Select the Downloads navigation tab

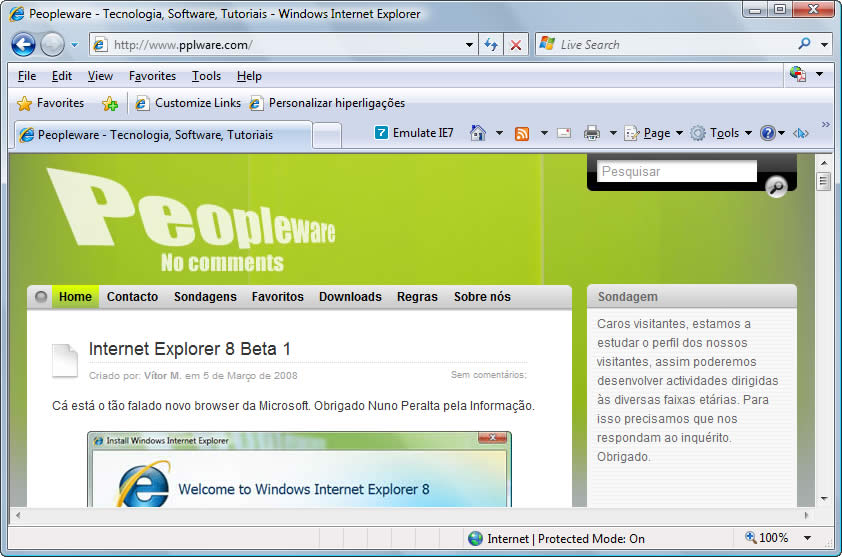350,297
